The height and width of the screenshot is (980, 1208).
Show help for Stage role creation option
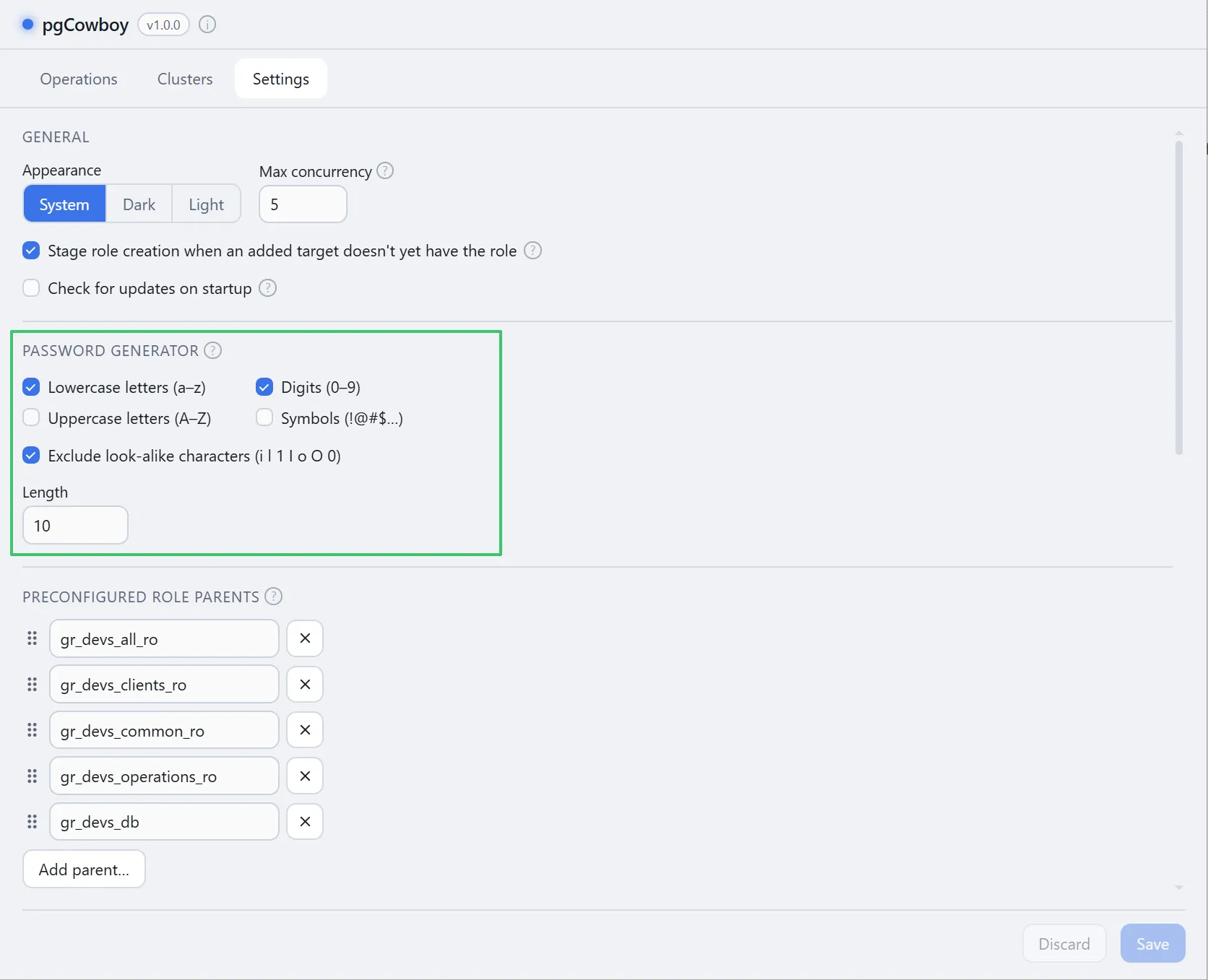532,251
